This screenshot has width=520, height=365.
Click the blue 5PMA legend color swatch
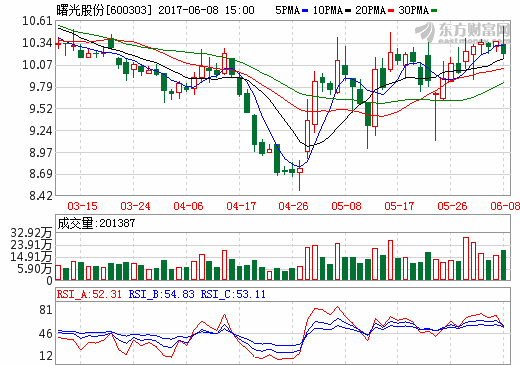coord(305,11)
